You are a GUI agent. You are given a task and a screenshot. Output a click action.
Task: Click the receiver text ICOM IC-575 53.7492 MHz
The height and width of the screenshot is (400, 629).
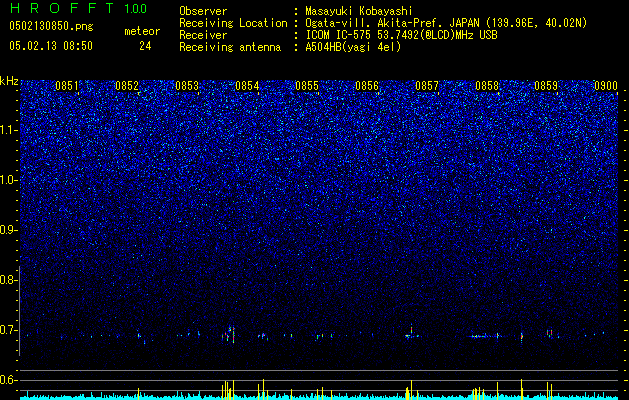401,35
